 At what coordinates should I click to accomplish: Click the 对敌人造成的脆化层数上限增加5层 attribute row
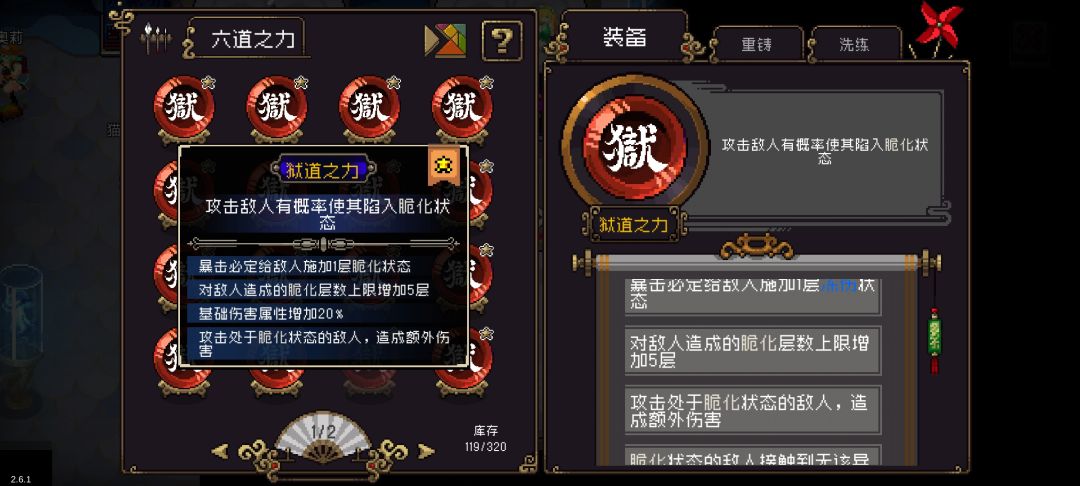point(753,351)
